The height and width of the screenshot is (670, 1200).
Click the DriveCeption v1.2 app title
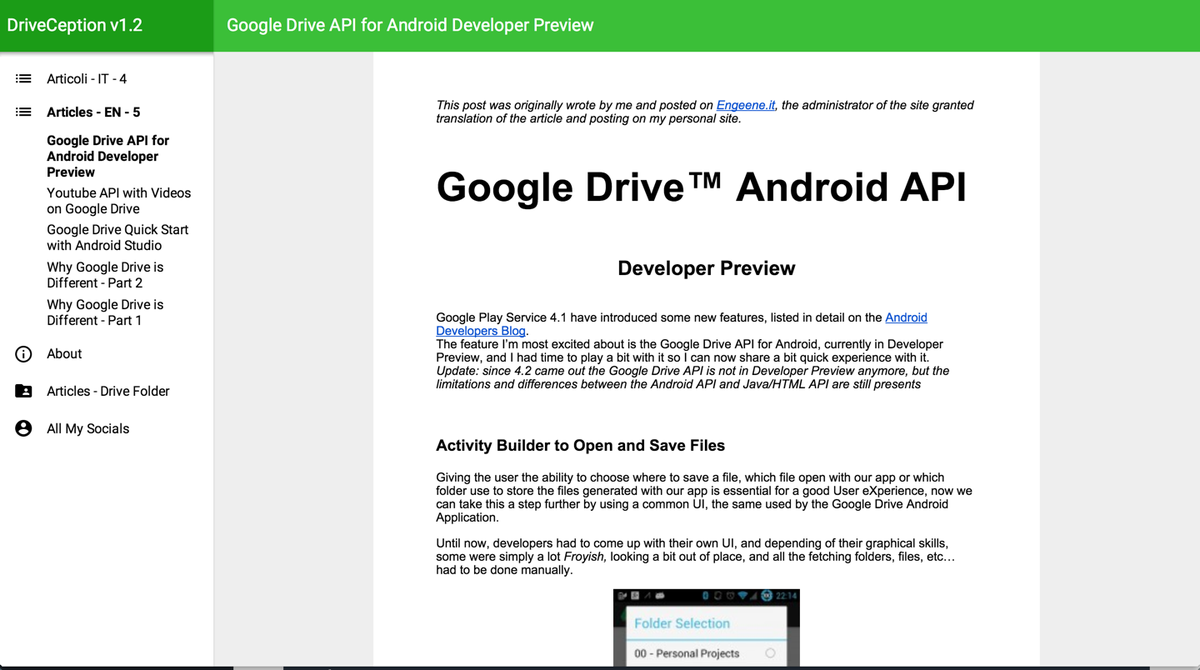point(75,25)
